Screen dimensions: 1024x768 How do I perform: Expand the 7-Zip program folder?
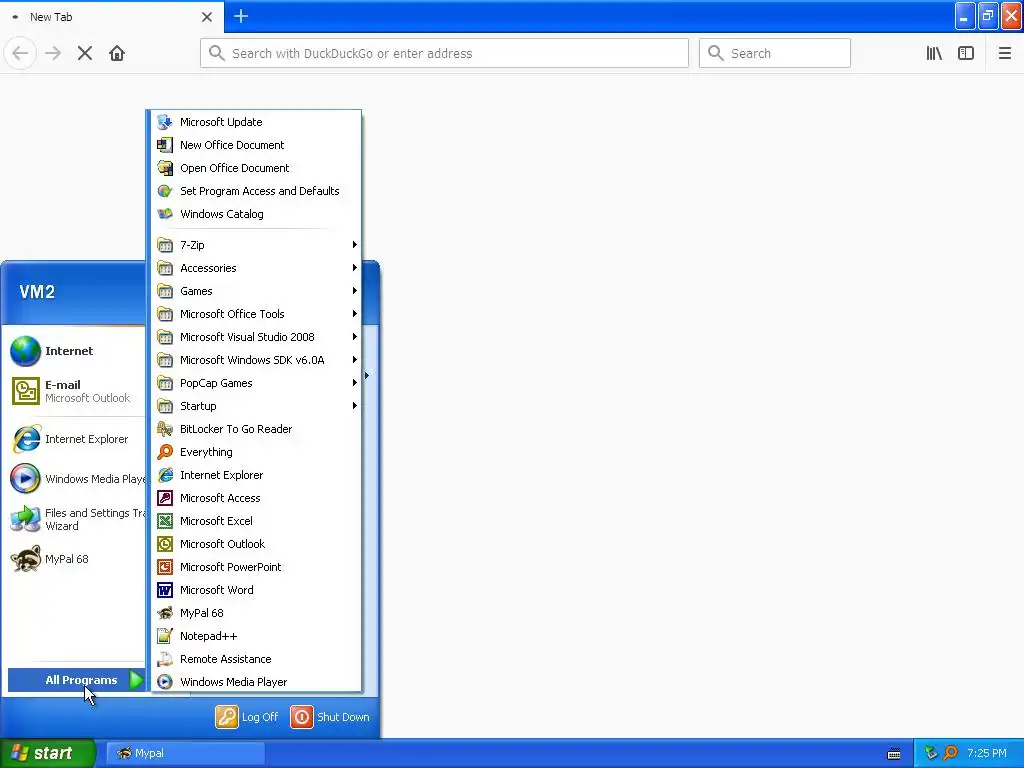(256, 245)
